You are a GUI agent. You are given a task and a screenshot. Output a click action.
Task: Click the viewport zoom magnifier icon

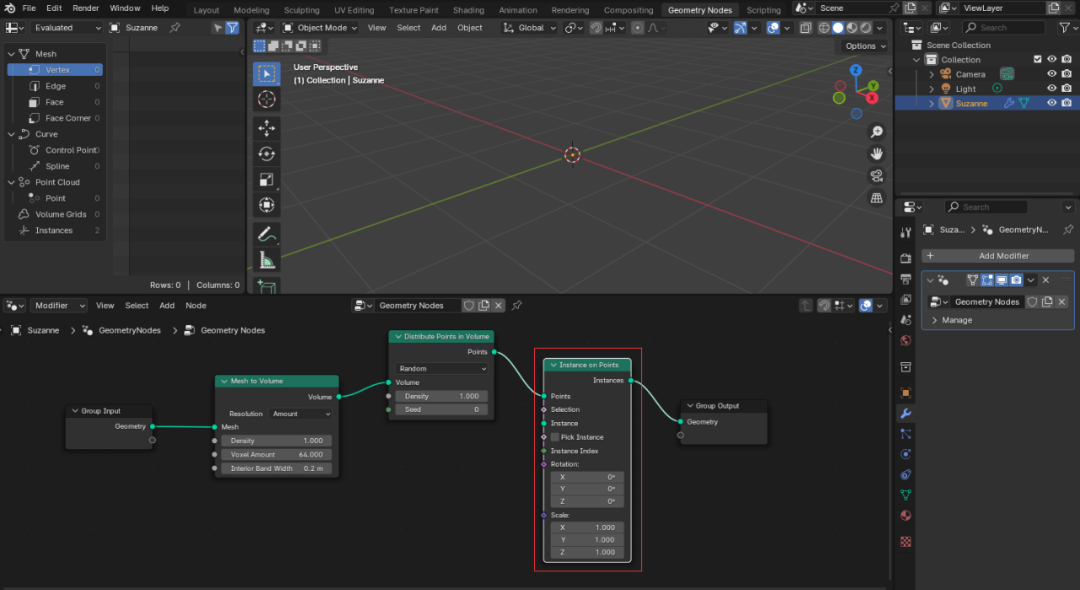(876, 132)
